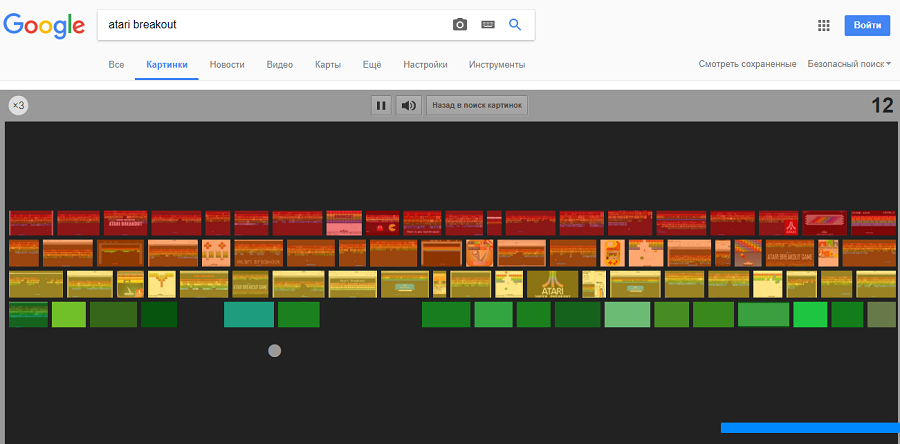
Task: Click the teal green brick
Action: point(249,314)
